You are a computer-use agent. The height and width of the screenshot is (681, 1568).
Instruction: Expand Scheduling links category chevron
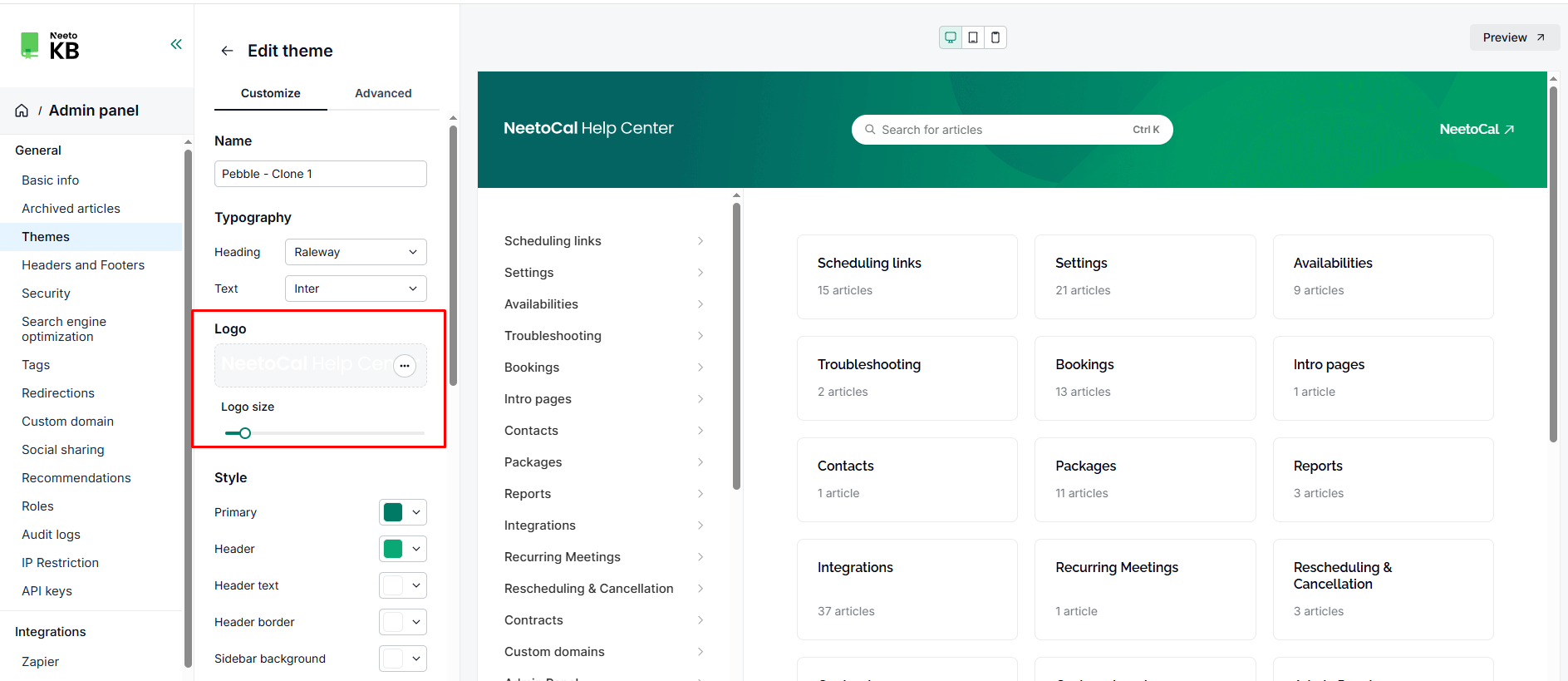[700, 241]
